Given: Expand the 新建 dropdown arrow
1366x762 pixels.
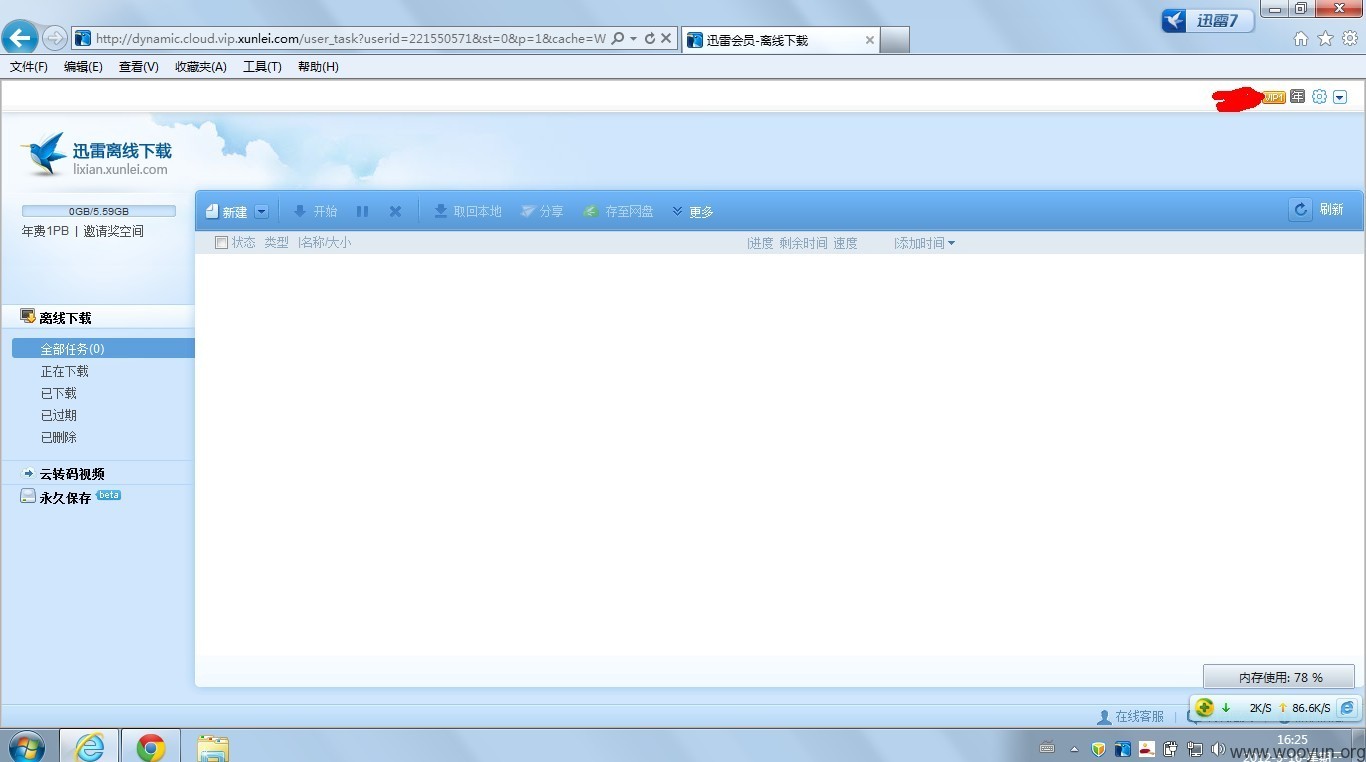Looking at the screenshot, I should [x=262, y=212].
